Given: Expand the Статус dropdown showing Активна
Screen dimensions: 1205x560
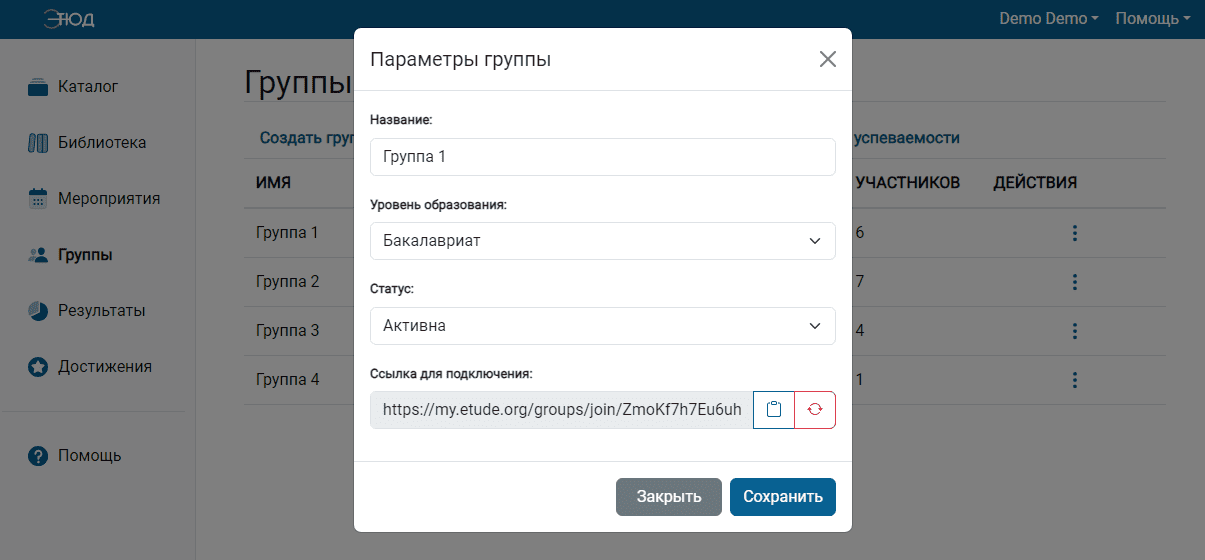Looking at the screenshot, I should click(x=603, y=326).
